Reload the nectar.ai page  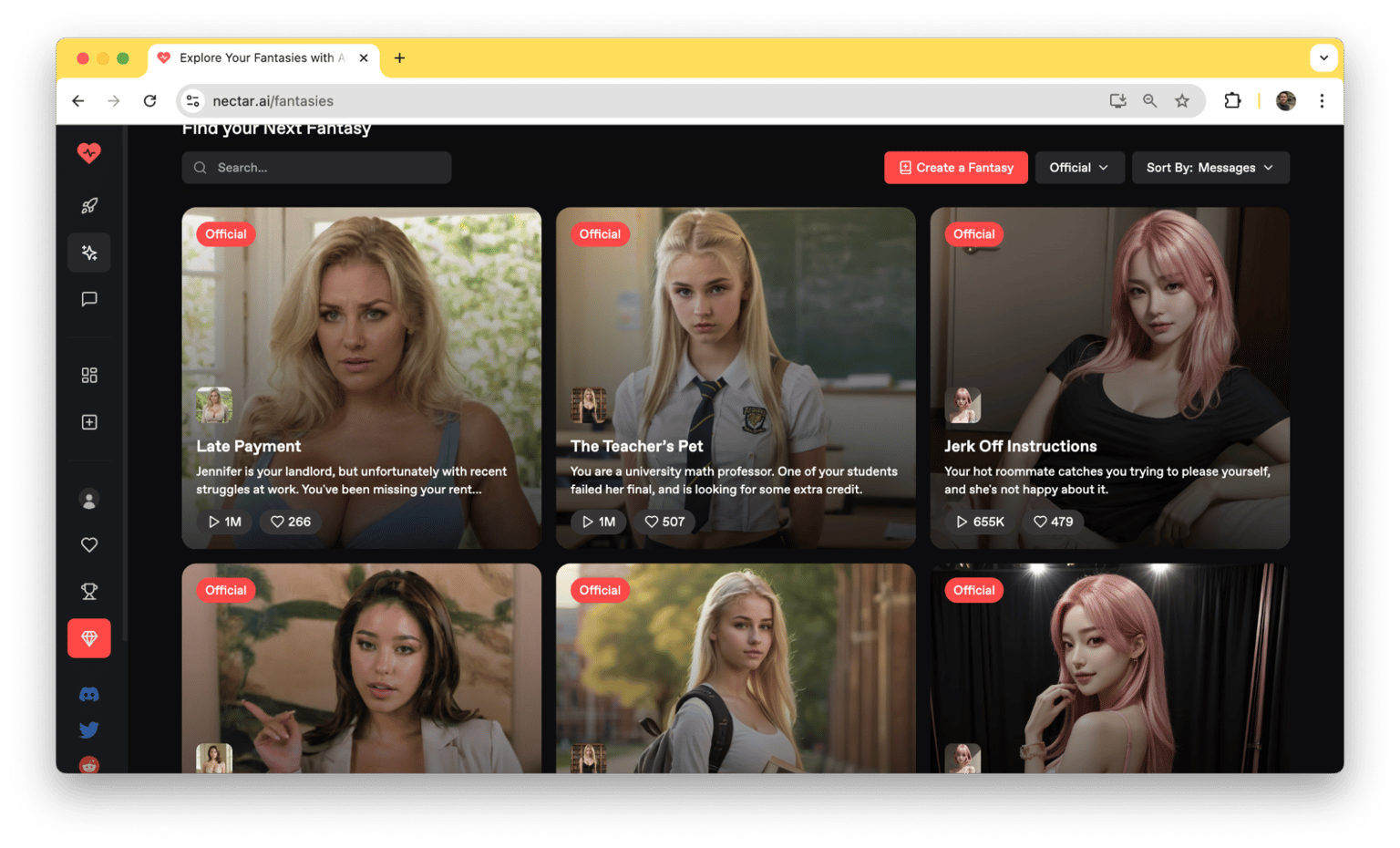[x=150, y=101]
